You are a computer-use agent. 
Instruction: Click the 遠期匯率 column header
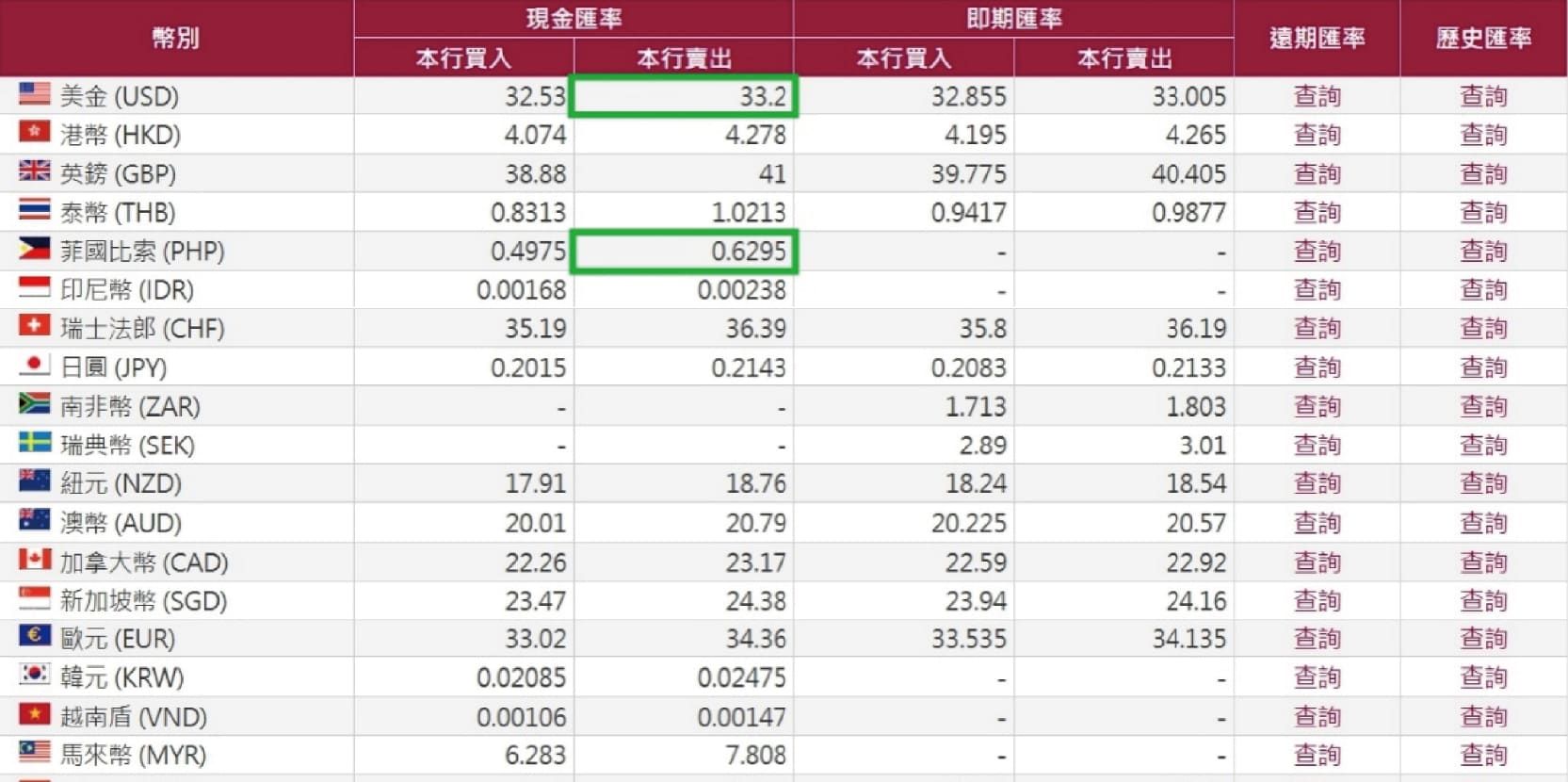tap(1317, 38)
